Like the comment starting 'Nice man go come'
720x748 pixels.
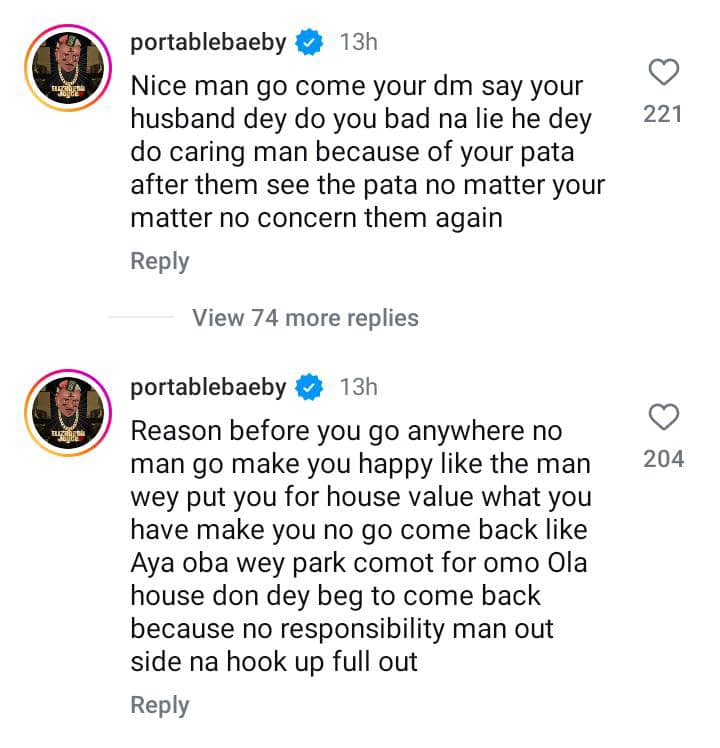tap(664, 72)
